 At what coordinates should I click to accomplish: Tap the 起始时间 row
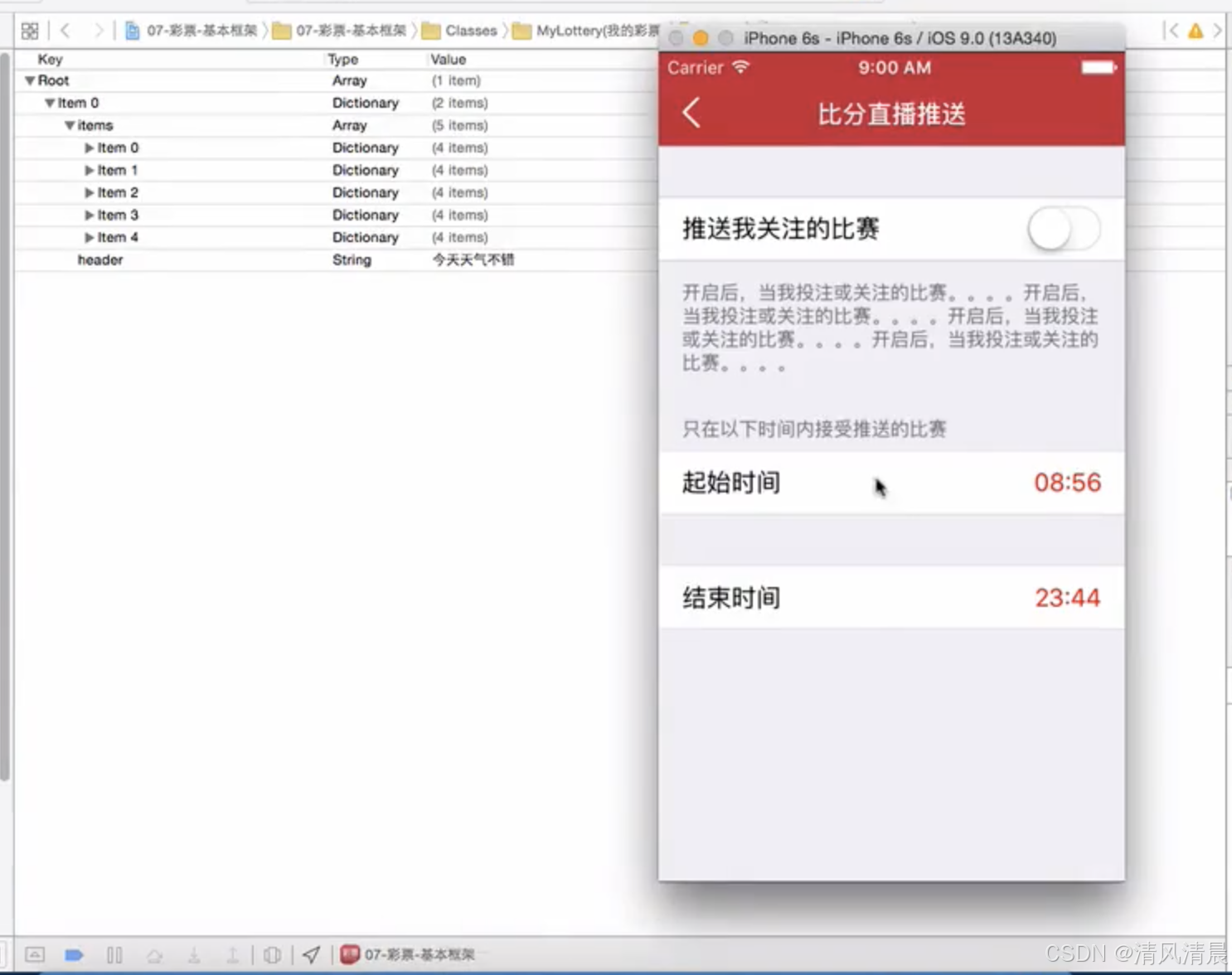coord(891,483)
